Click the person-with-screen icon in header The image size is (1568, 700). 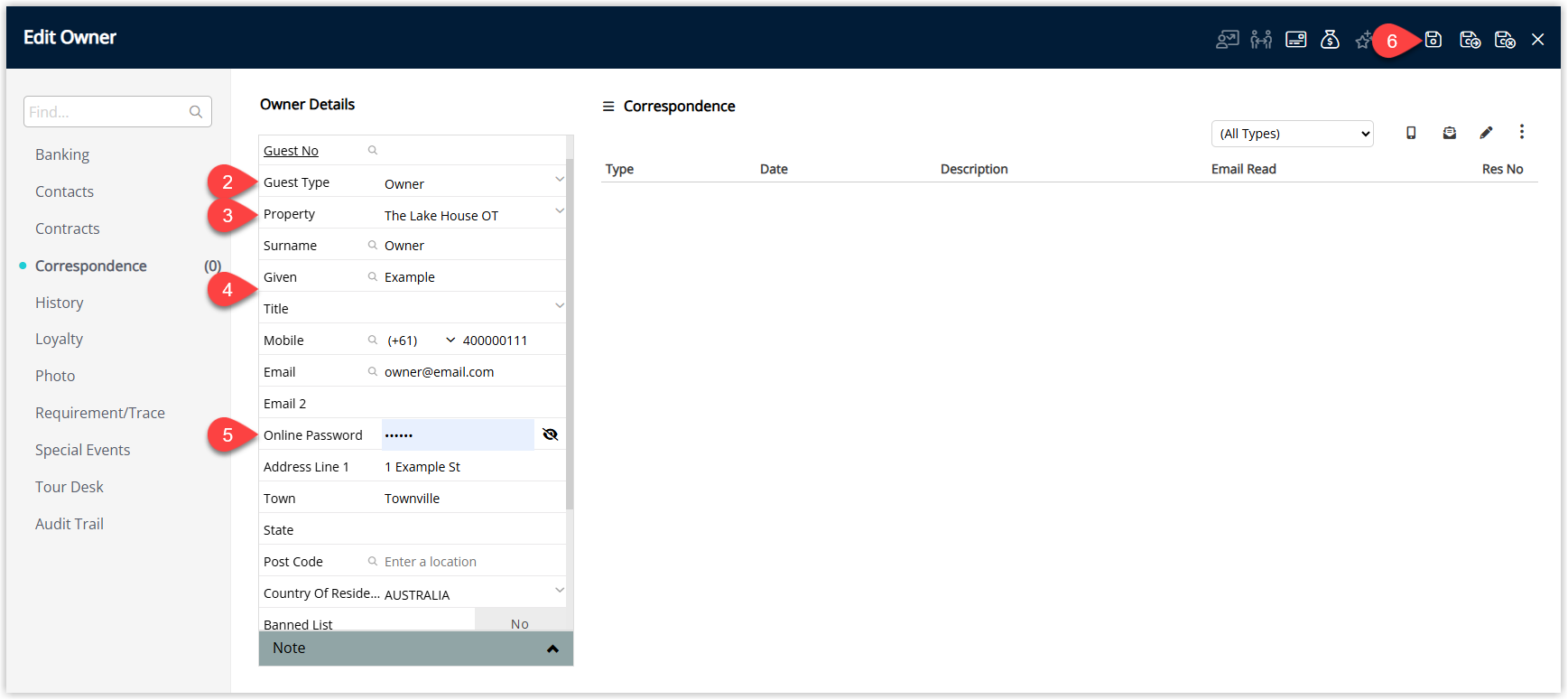point(1227,40)
